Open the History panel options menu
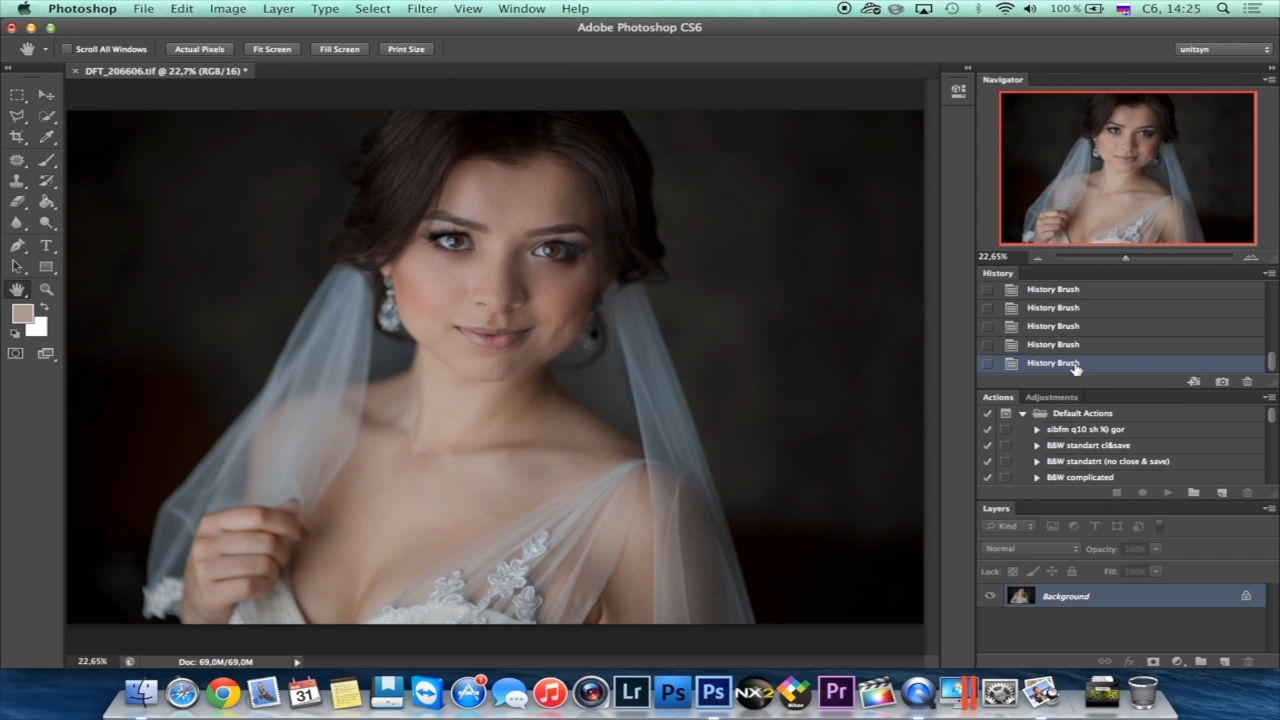 point(1268,273)
